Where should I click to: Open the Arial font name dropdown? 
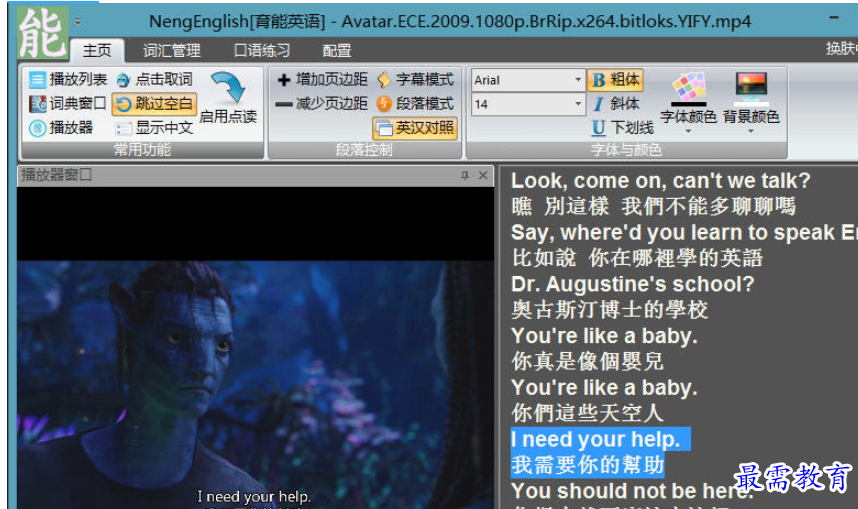(x=578, y=80)
